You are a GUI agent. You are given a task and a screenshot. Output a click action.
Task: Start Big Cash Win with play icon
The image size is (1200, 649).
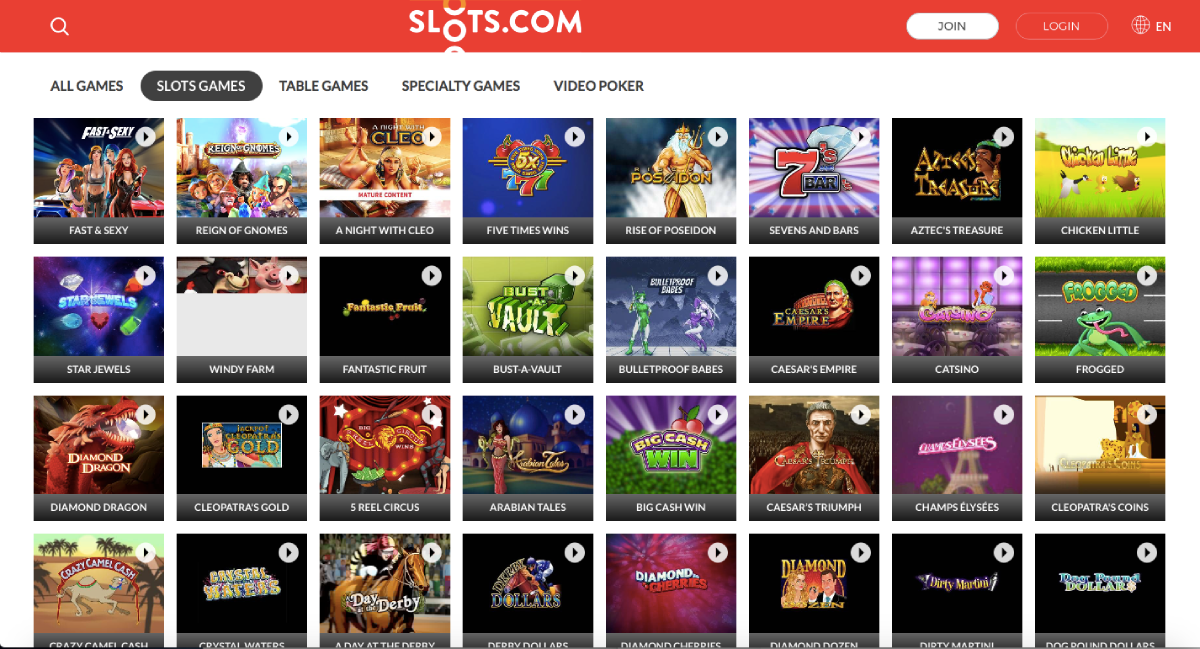(x=718, y=414)
